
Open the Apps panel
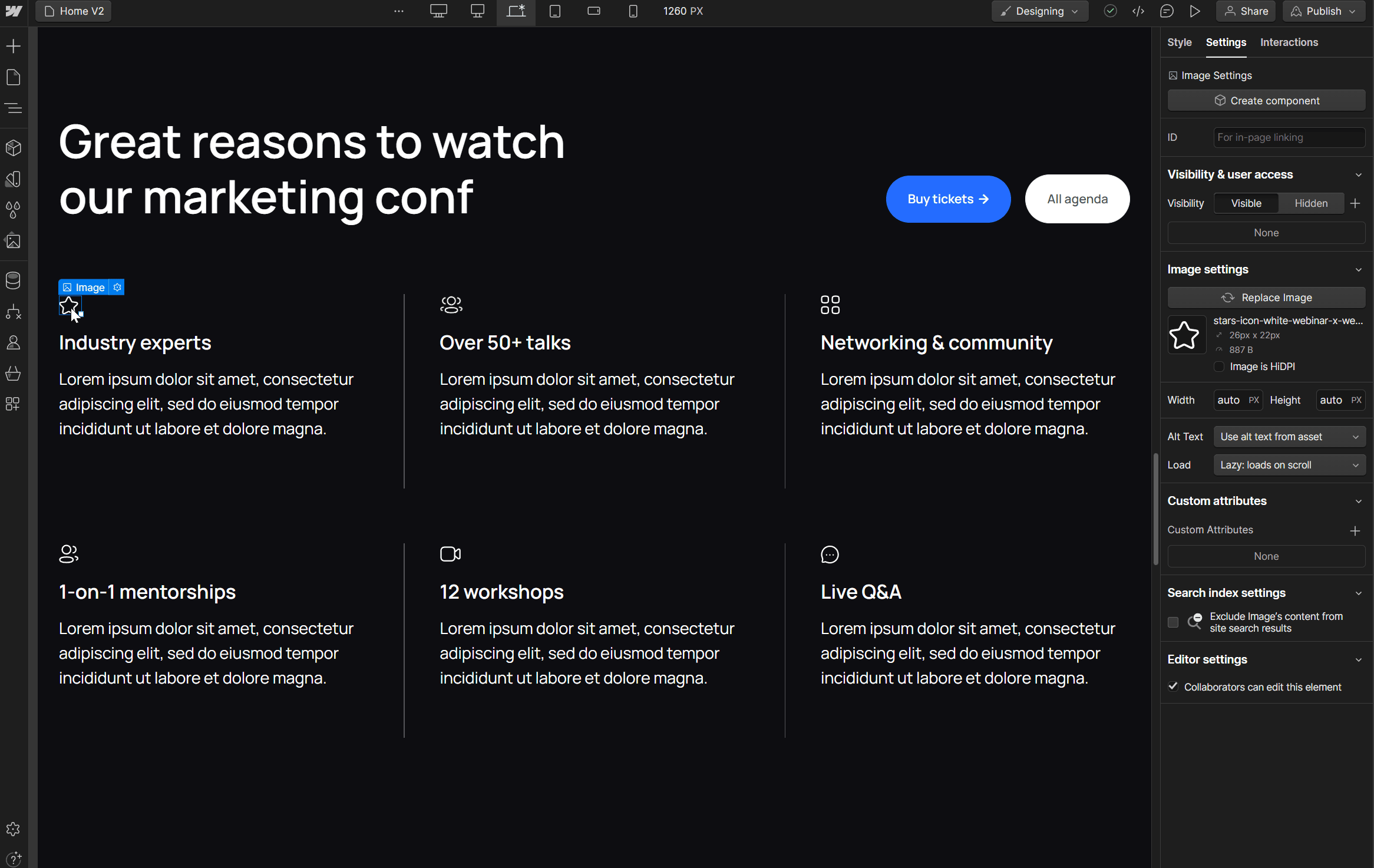(x=13, y=404)
